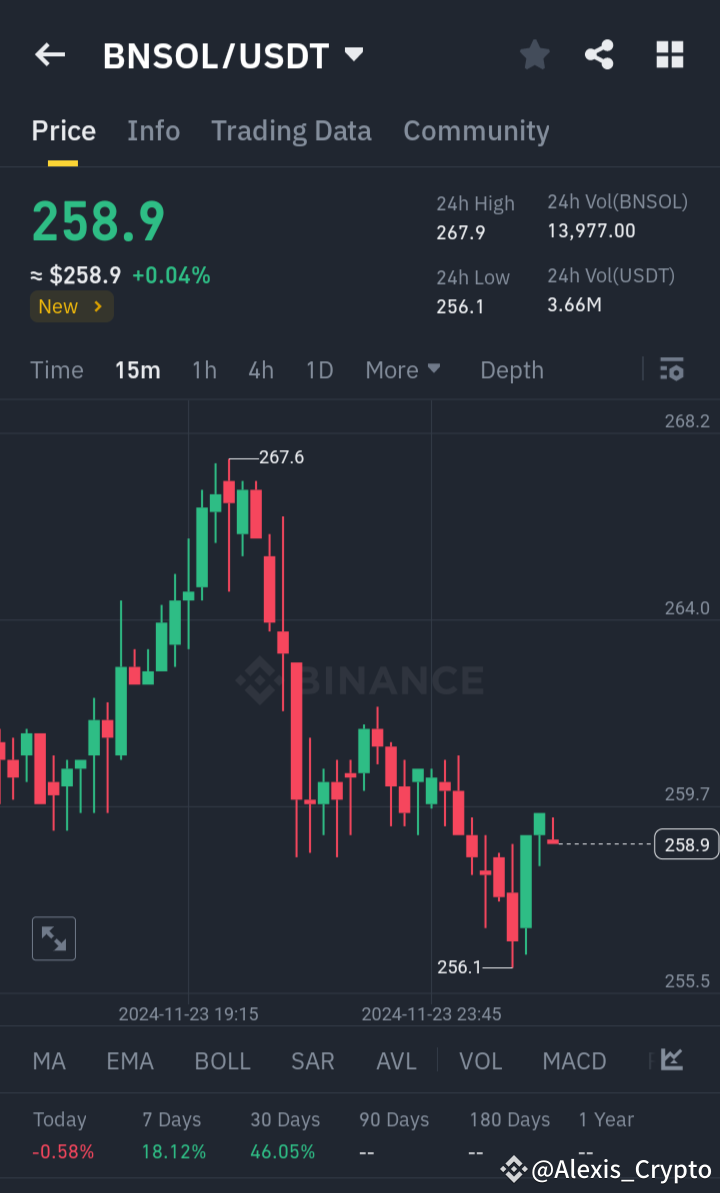Select the 1D timeframe
The image size is (720, 1193).
pyautogui.click(x=319, y=370)
